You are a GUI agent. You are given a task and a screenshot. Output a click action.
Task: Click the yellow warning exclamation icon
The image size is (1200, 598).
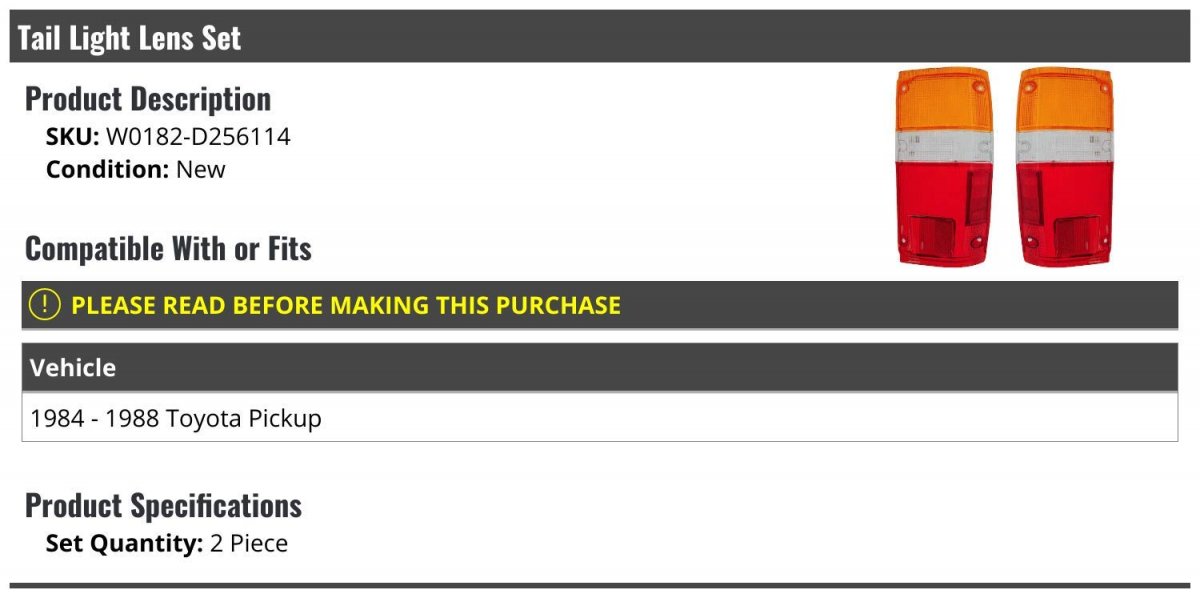[x=45, y=305]
